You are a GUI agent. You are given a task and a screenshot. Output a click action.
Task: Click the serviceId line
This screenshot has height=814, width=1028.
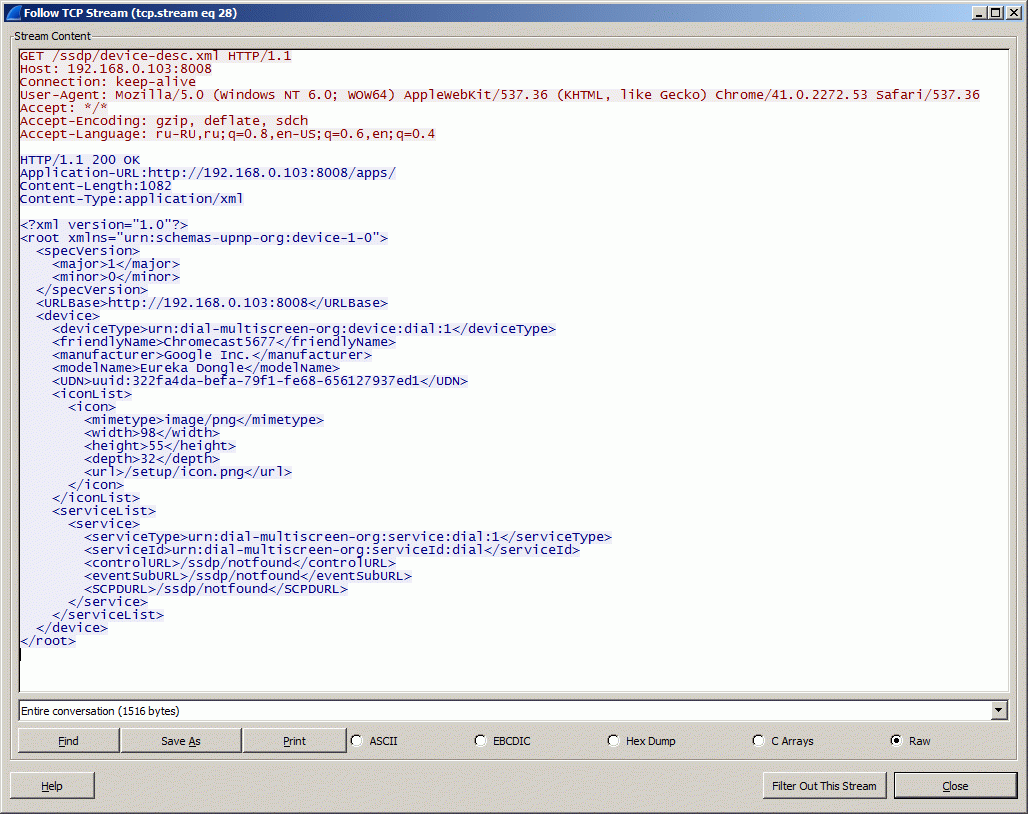tap(332, 550)
